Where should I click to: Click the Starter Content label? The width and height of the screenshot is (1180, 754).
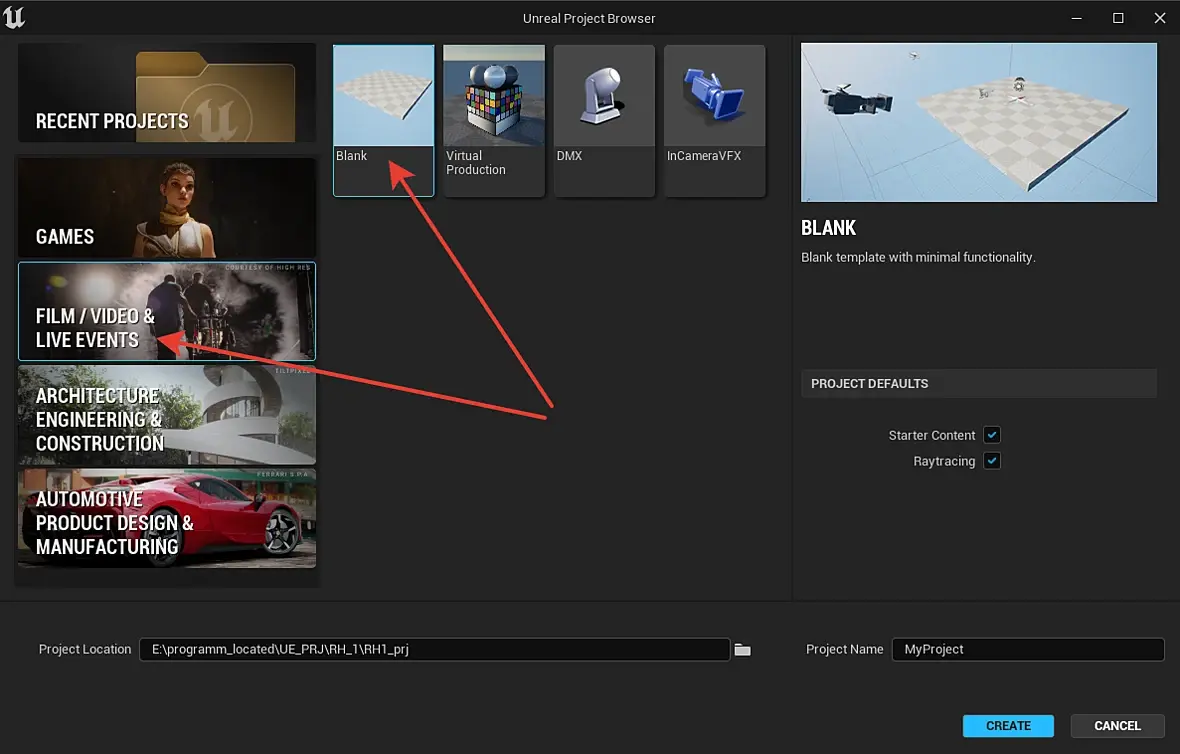pos(932,435)
